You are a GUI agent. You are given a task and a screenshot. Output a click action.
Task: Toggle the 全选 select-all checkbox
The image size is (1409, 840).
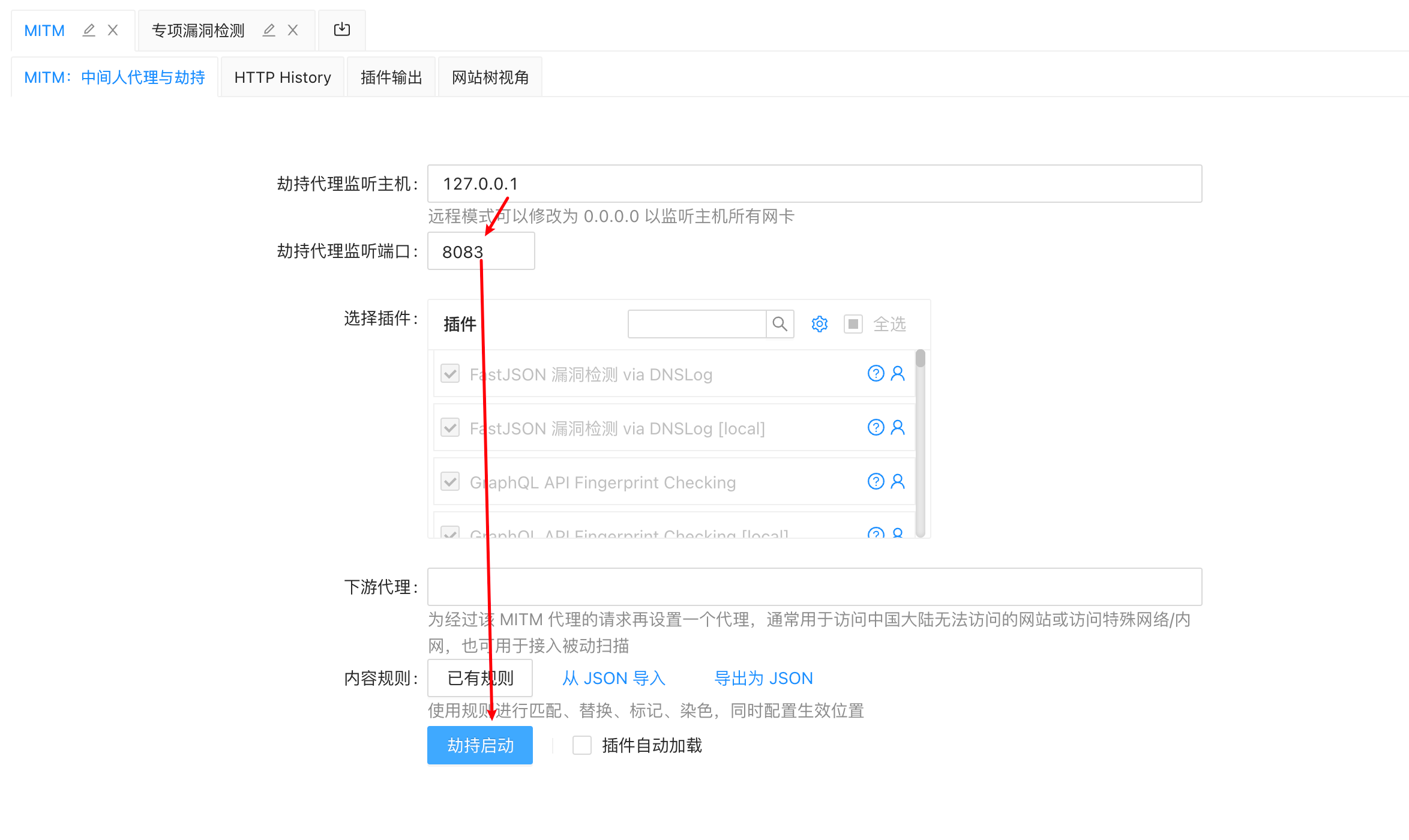tap(853, 324)
